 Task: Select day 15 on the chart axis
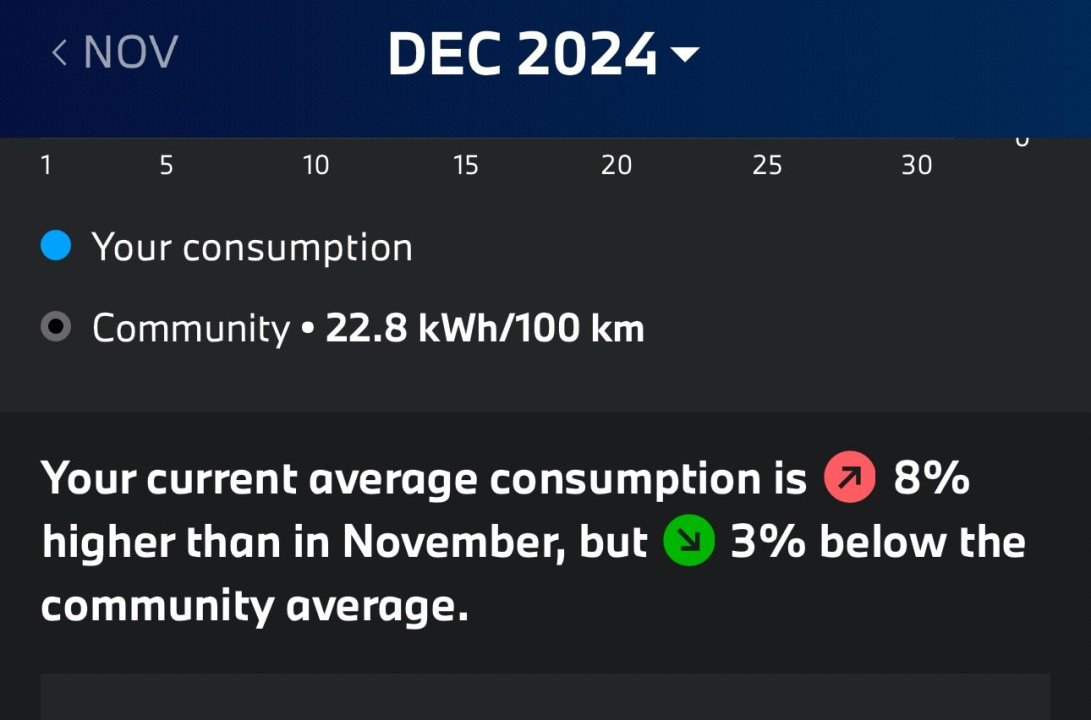pyautogui.click(x=466, y=165)
